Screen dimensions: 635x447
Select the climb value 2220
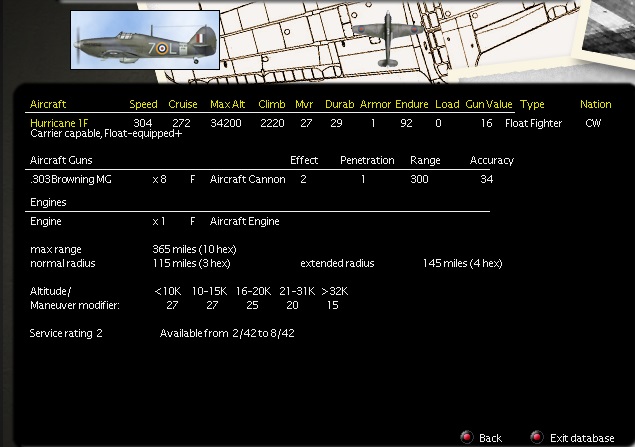272,123
